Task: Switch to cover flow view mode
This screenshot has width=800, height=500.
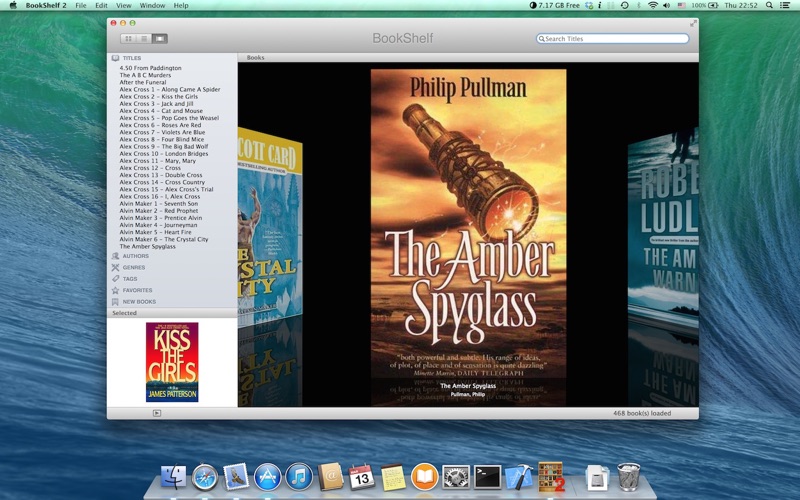Action: tap(160, 38)
